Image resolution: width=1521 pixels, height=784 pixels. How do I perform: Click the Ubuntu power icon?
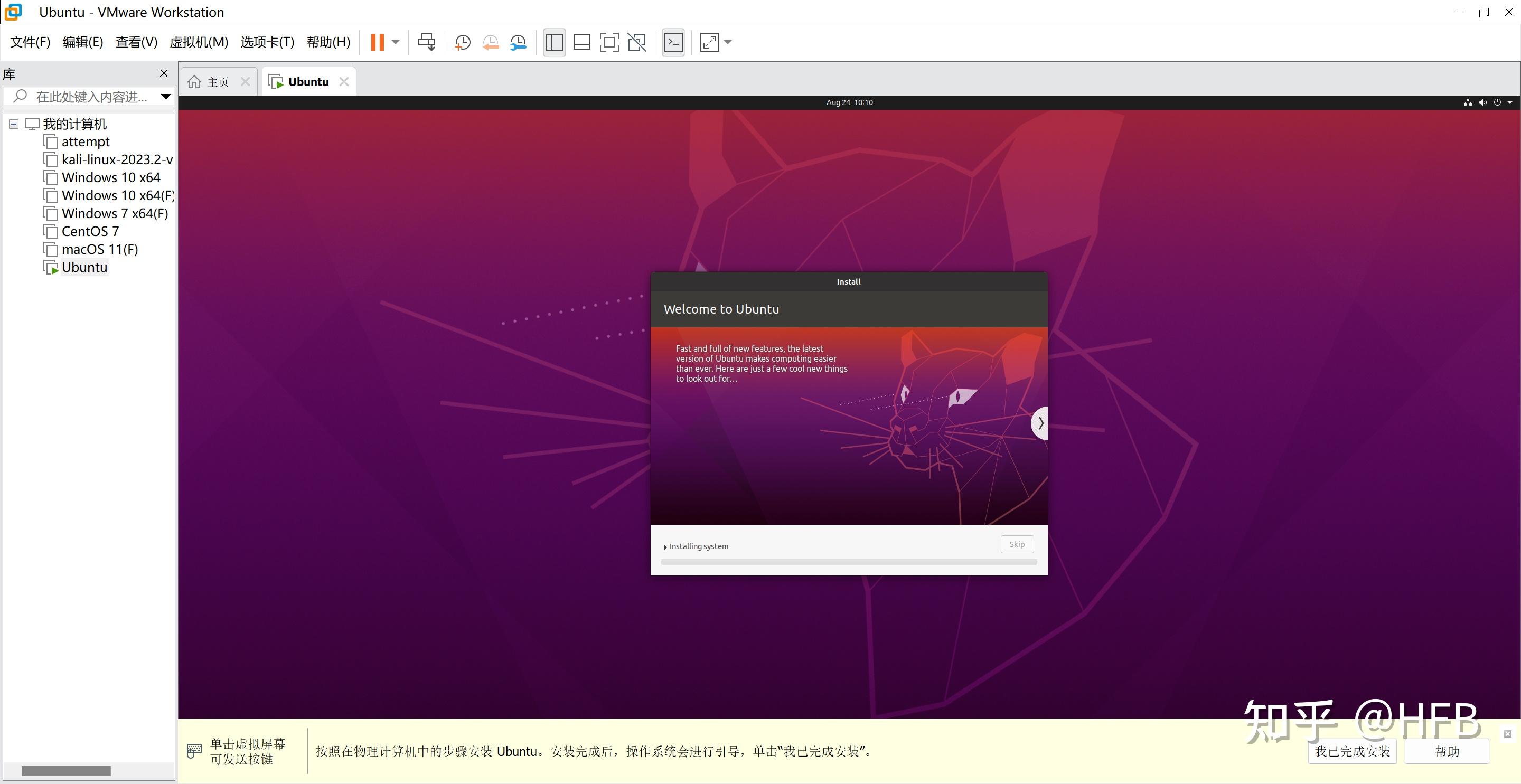1497,102
